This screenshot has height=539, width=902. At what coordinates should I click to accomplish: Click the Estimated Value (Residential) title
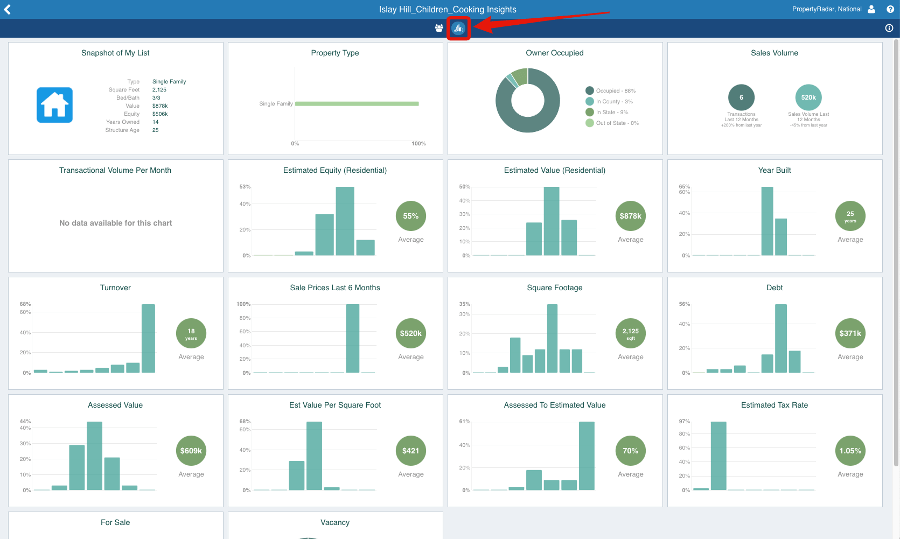[555, 170]
